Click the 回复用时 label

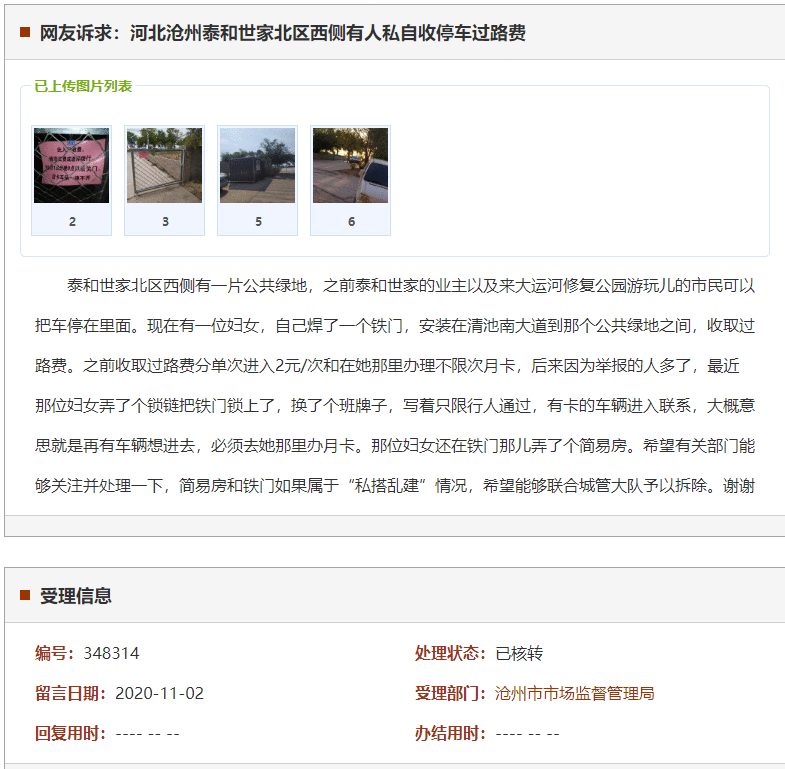[71, 733]
